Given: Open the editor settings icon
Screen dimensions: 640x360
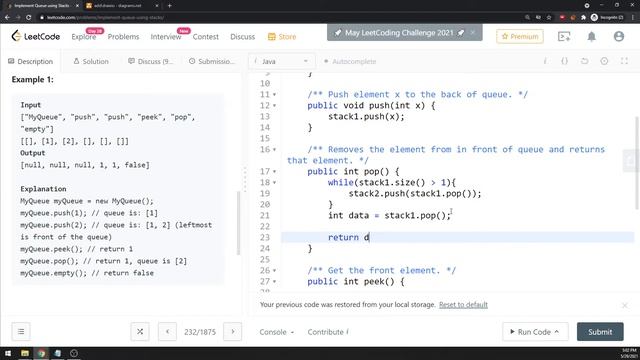Looking at the screenshot, I should click(604, 61).
